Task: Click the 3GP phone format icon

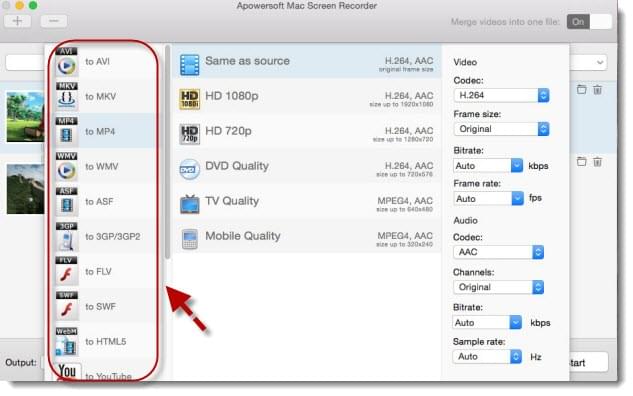Action: 67,237
